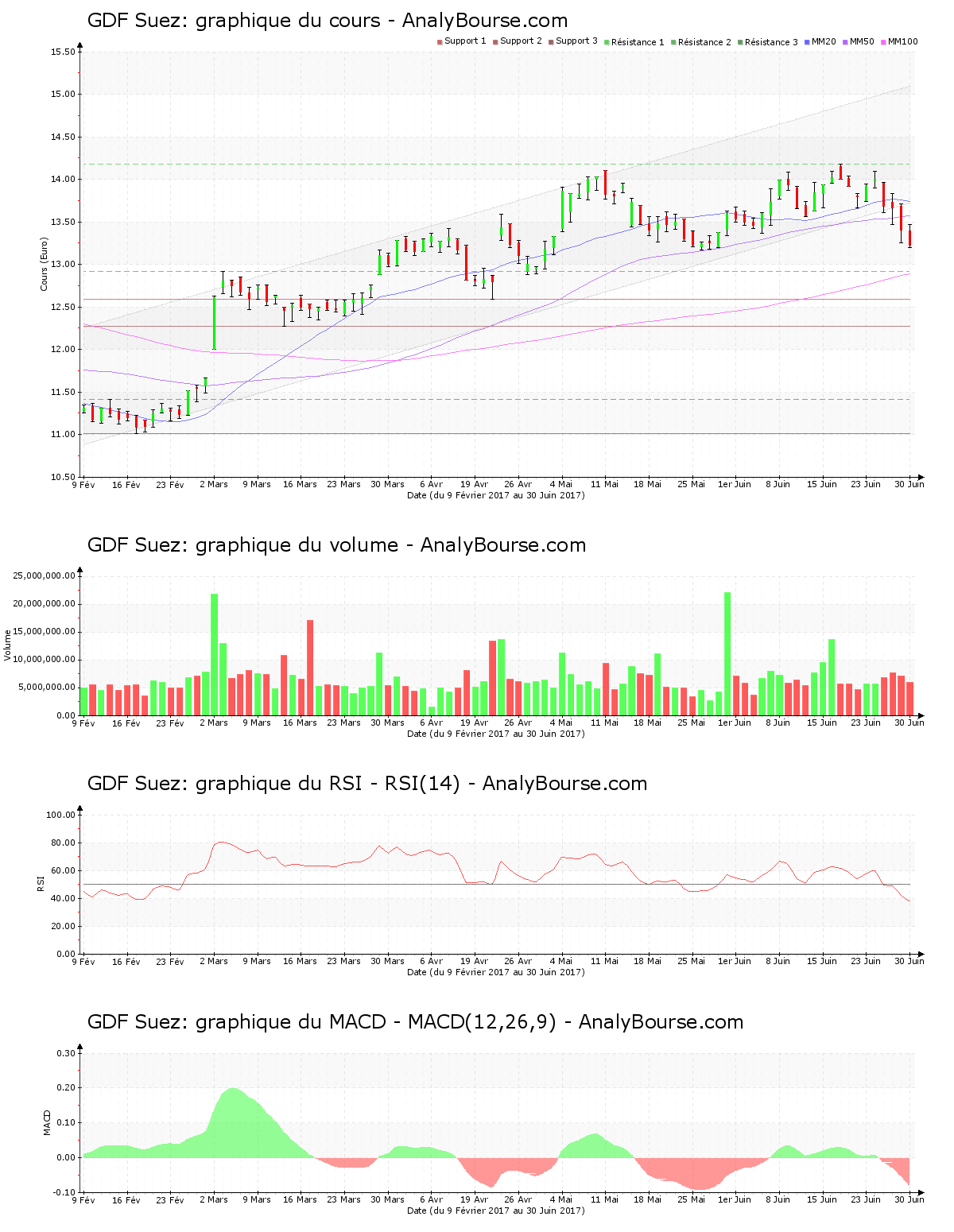Screen dimensions: 954x1232
Task: Click the tall red volume bar after 16 Mars
Action: click(x=310, y=667)
